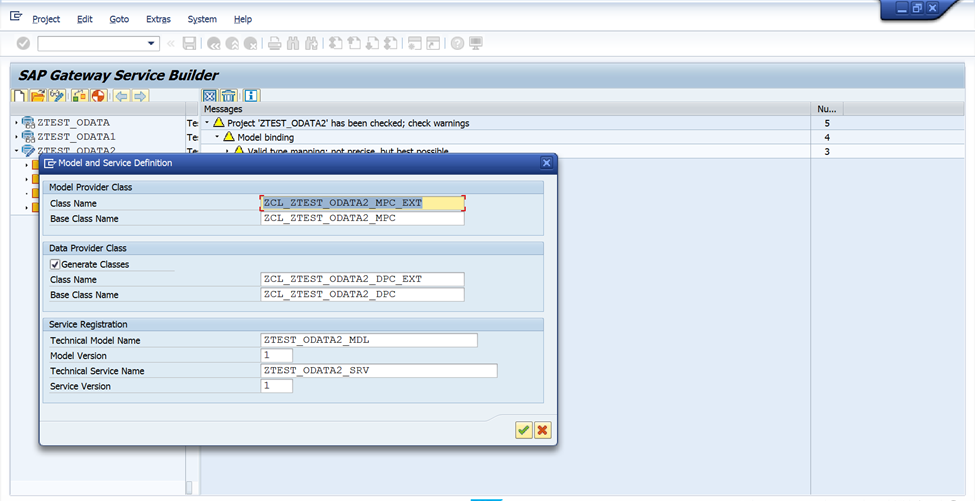Click the Previous Page icon
This screenshot has height=501, width=975.
click(x=354, y=44)
